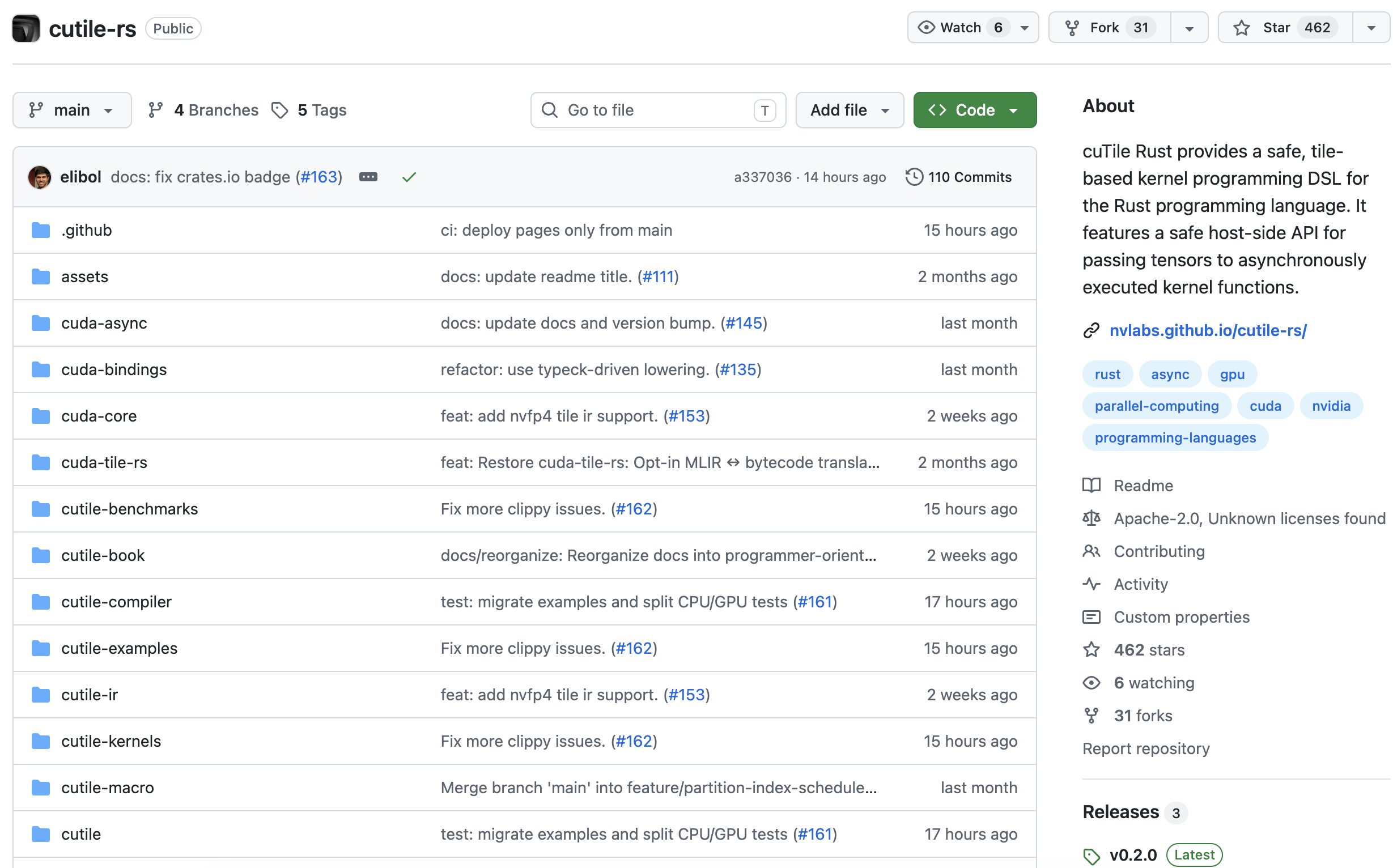Viewport: 1393px width, 868px height.
Task: Click the cutile-benchmarks folder icon
Action: point(41,509)
